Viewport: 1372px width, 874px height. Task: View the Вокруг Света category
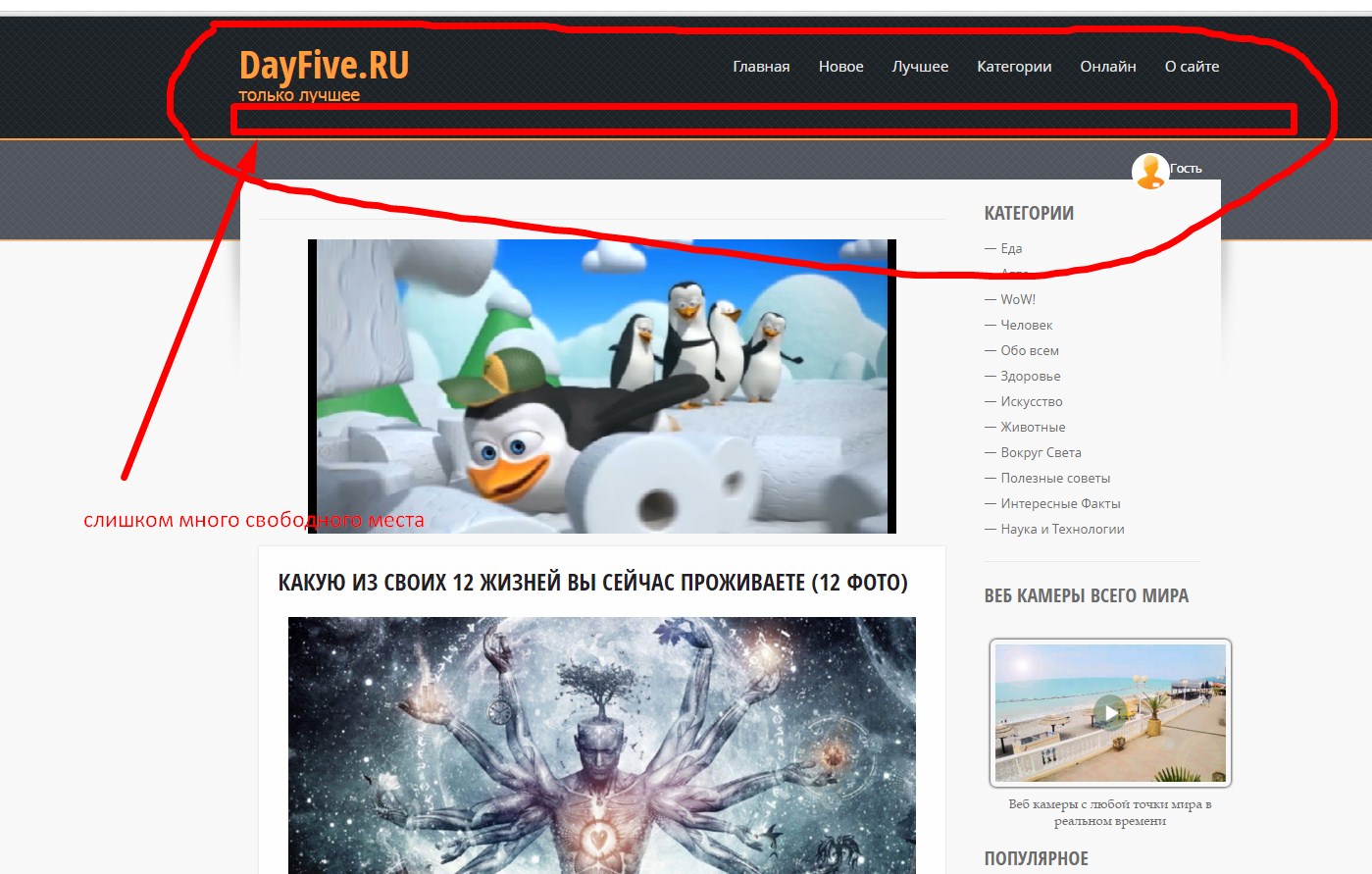click(1041, 452)
